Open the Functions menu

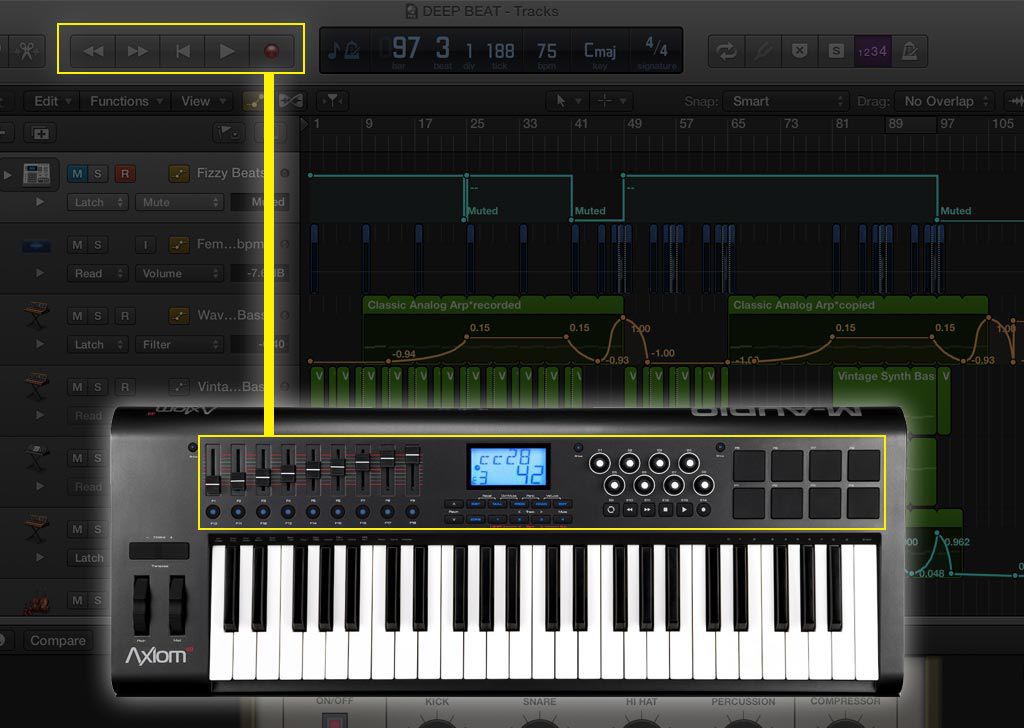125,101
